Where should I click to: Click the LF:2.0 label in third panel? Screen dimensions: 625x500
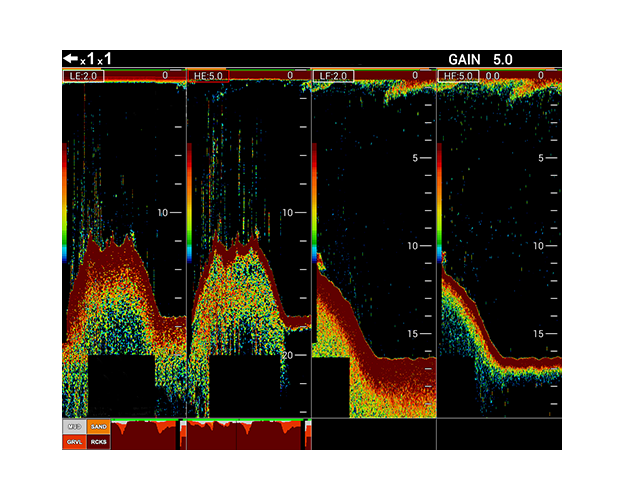(x=332, y=75)
